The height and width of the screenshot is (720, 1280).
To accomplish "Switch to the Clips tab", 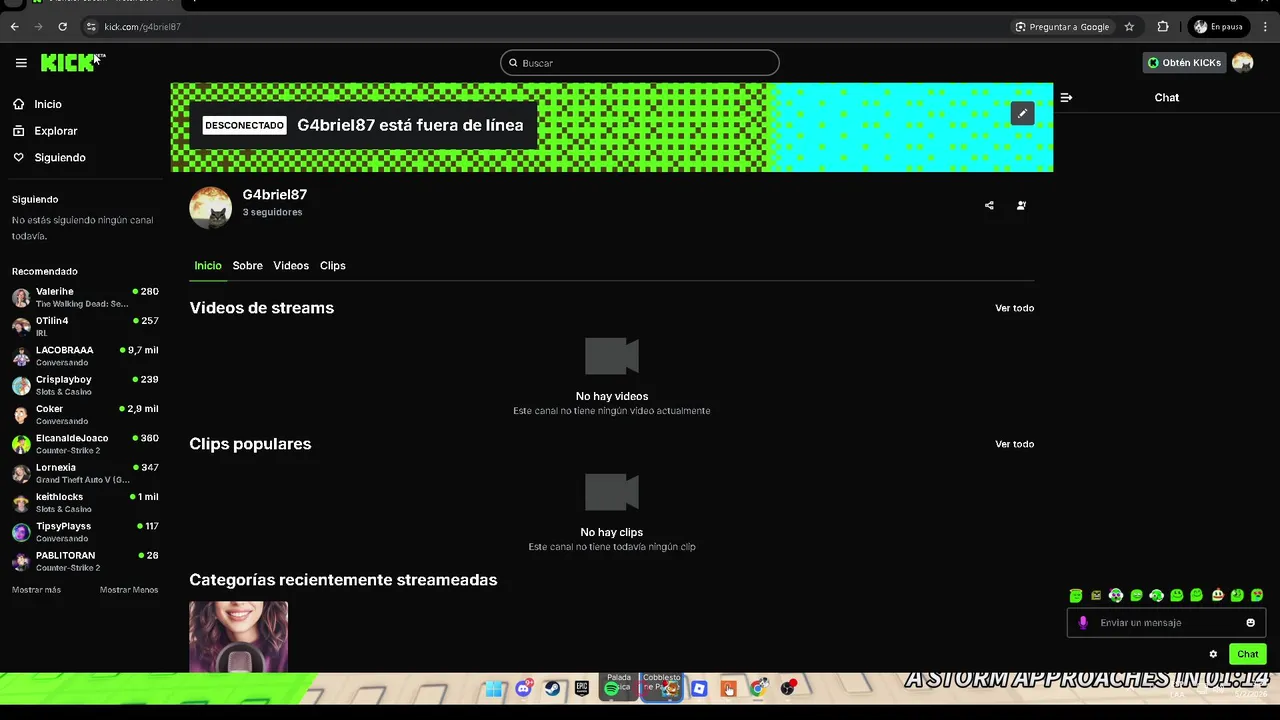I will (332, 265).
